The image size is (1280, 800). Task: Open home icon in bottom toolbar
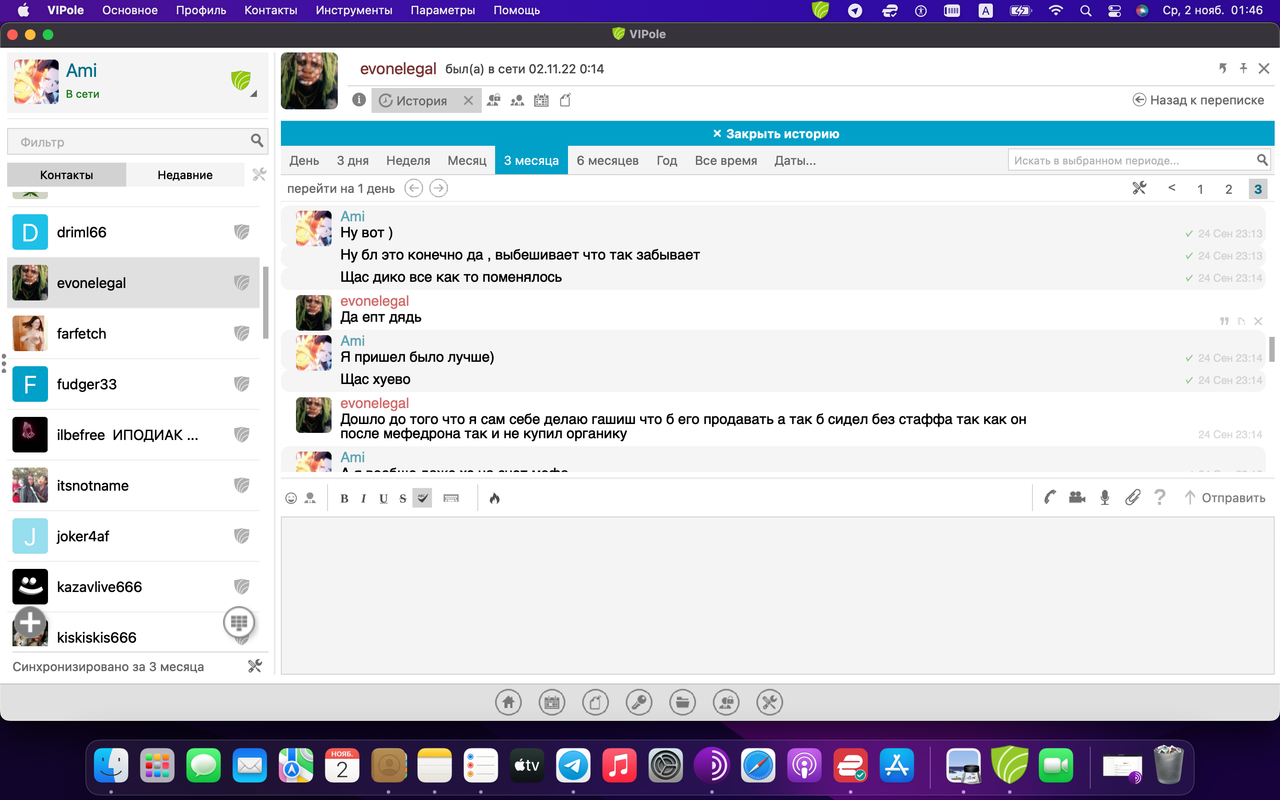click(x=508, y=702)
